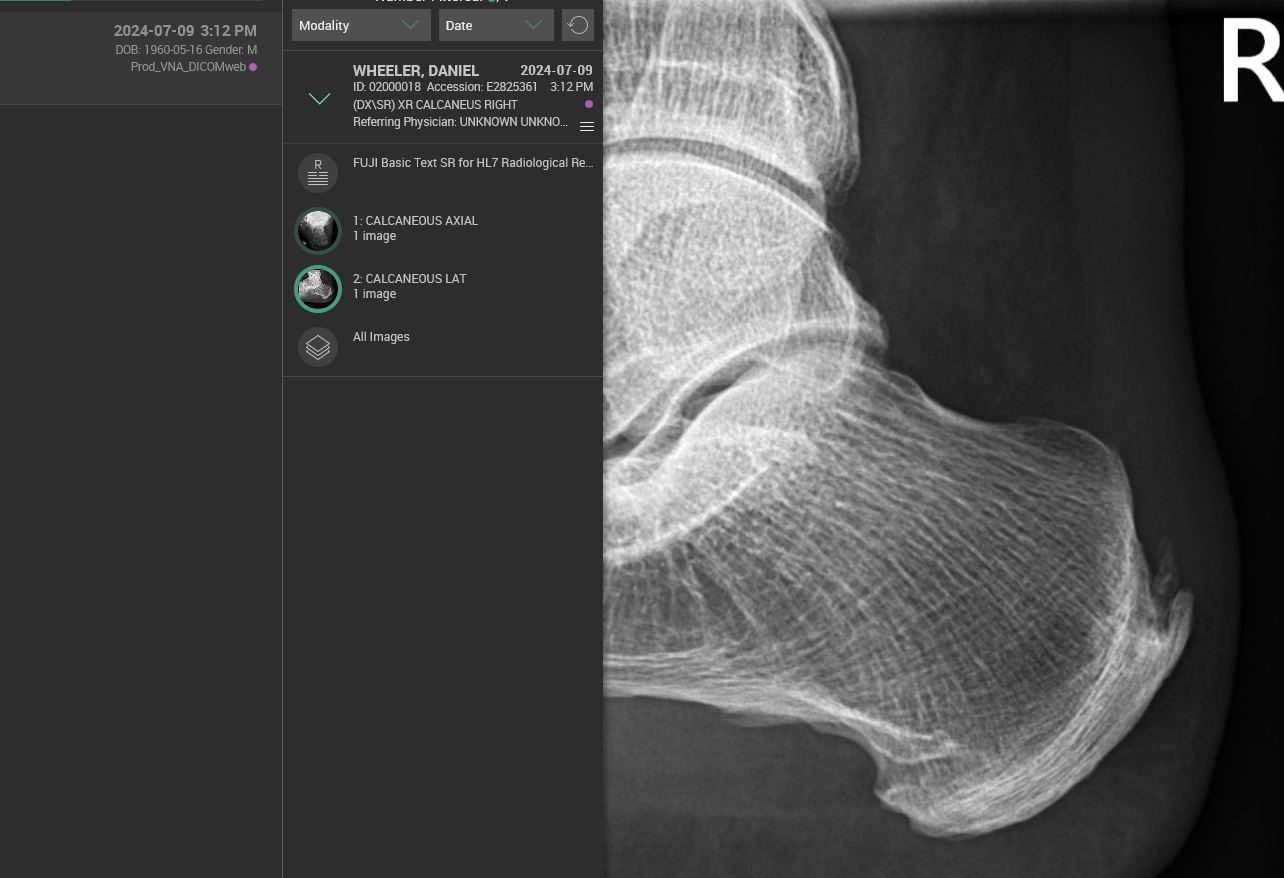Click the R side marker on the radiograph
This screenshot has height=878, width=1284.
point(1250,62)
